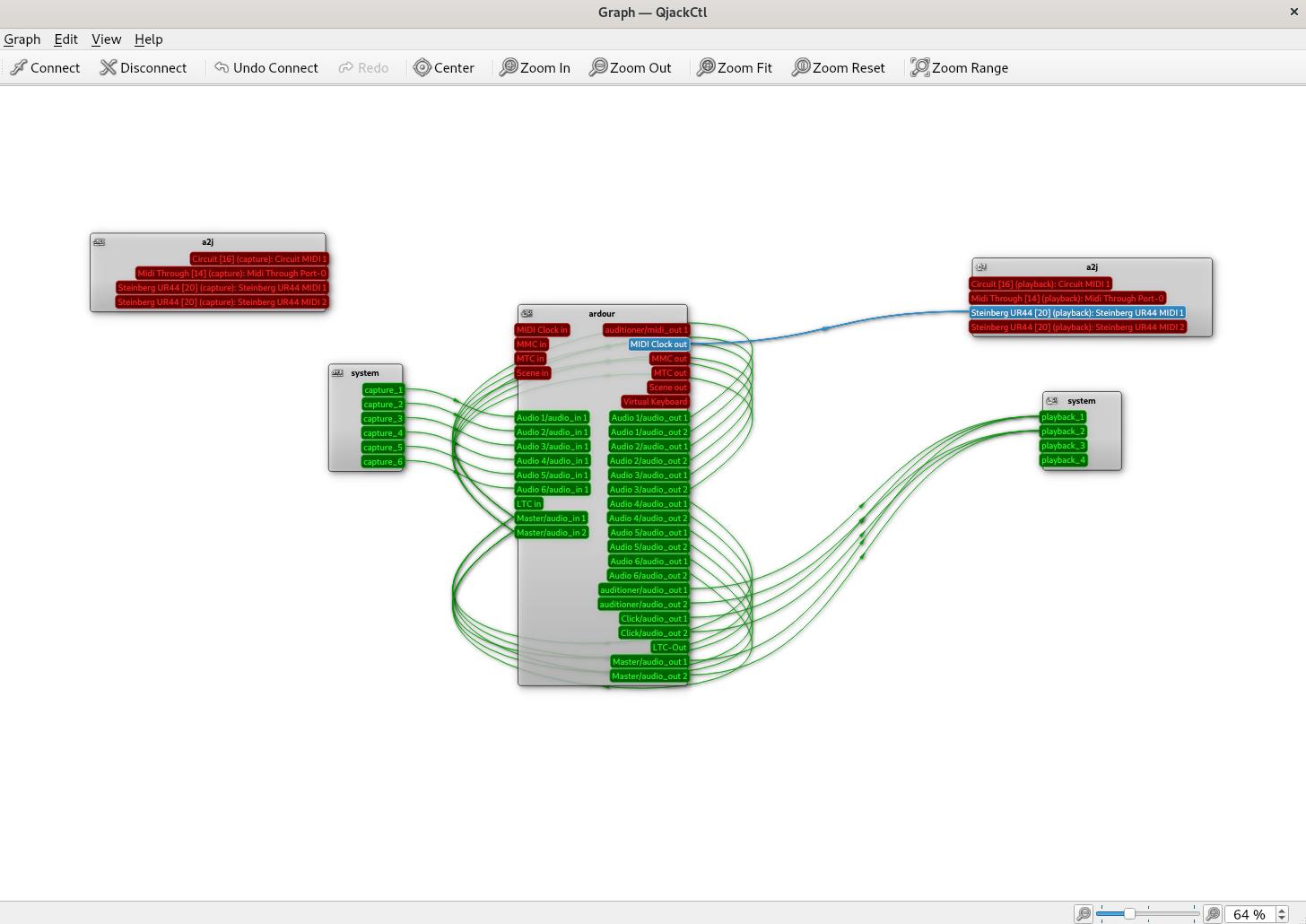
Task: Increase zoom with the spinbox up arrow
Action: click(1281, 910)
